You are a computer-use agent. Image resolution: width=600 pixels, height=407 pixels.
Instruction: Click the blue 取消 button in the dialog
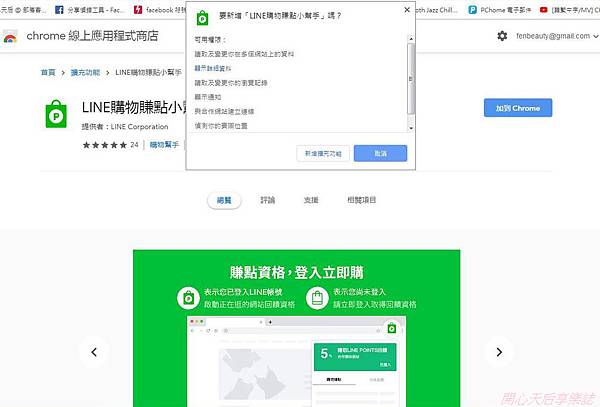[x=380, y=153]
